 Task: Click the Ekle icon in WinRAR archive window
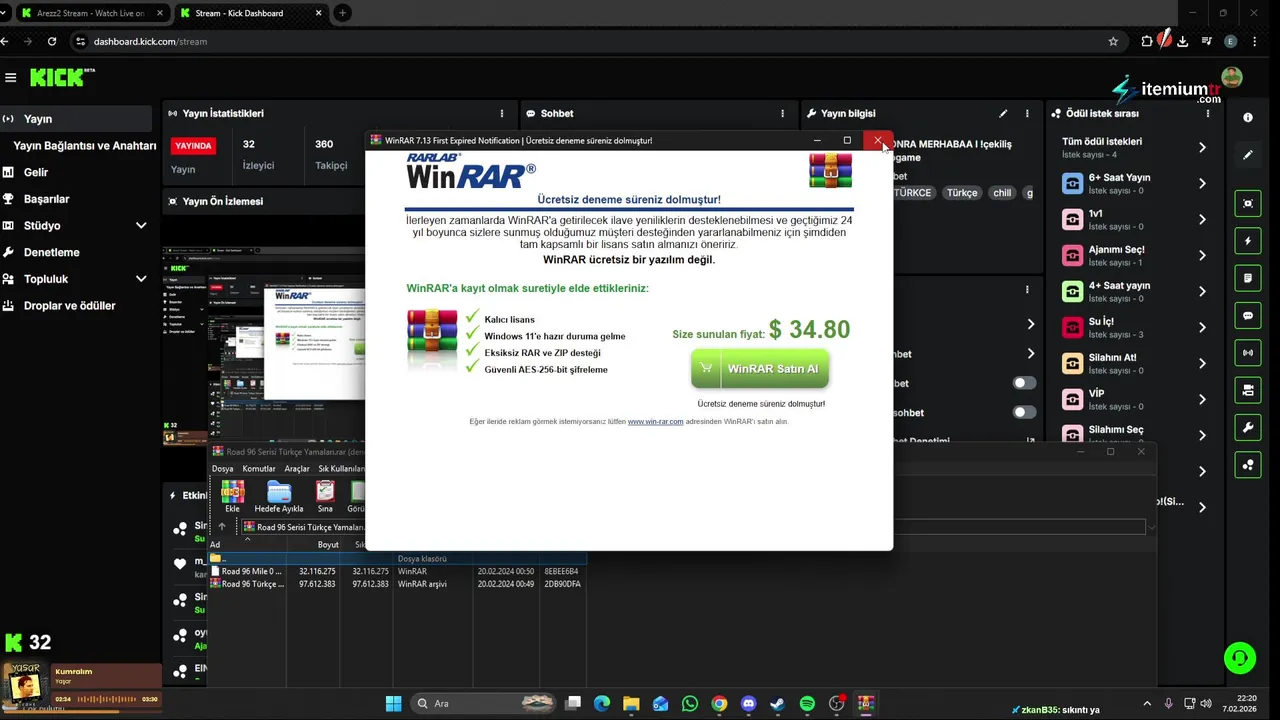tap(232, 496)
